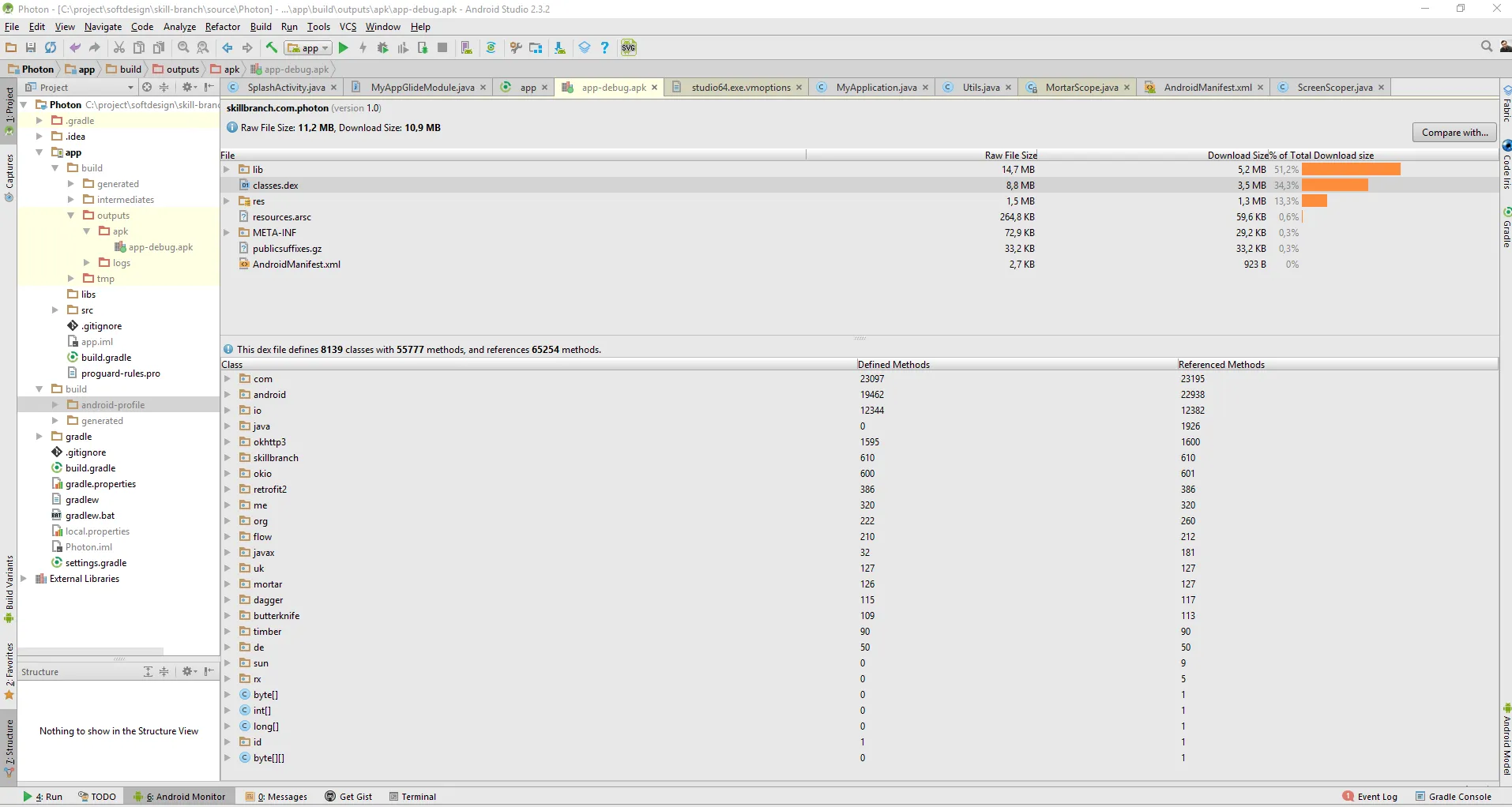The image size is (1512, 807).
Task: Click the outputs breadcrumb in navigation bar
Action: click(176, 69)
